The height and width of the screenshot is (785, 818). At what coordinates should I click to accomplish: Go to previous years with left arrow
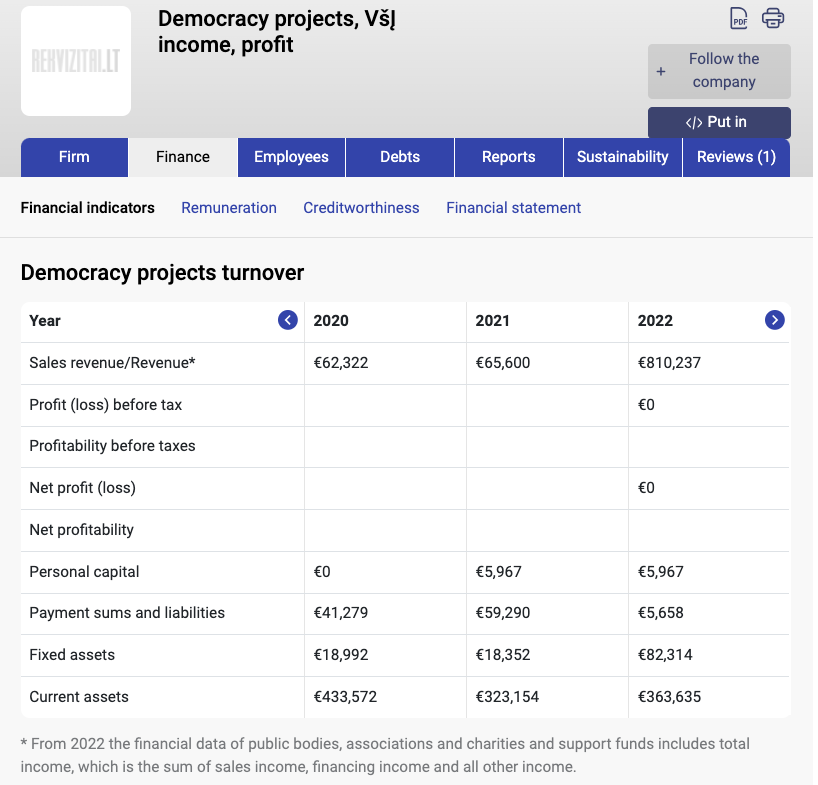[287, 320]
